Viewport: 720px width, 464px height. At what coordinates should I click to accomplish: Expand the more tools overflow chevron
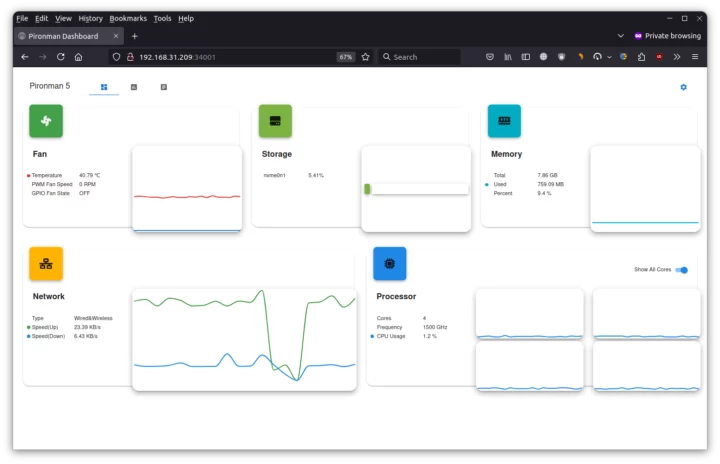pos(678,57)
